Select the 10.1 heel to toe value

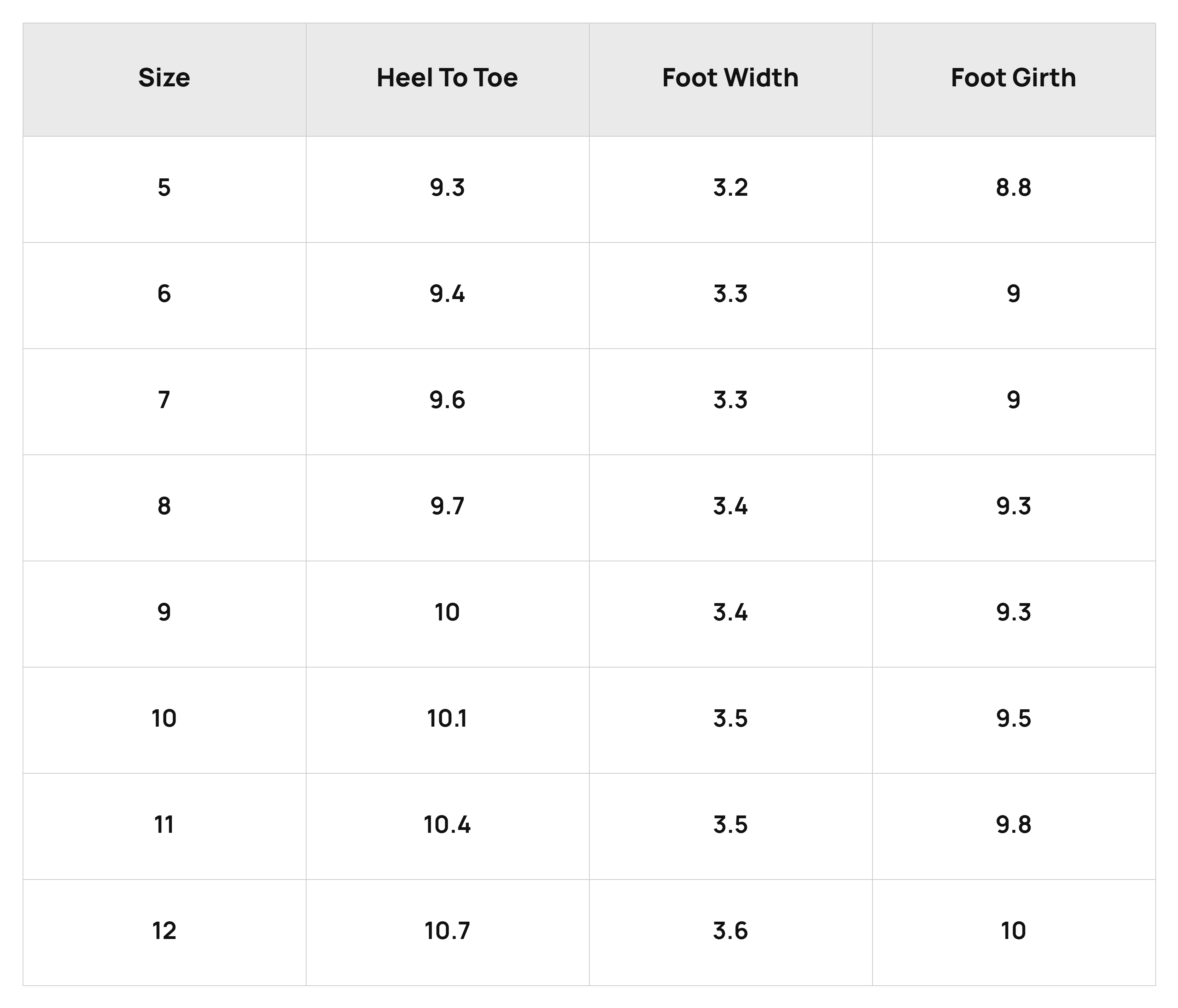pyautogui.click(x=447, y=718)
